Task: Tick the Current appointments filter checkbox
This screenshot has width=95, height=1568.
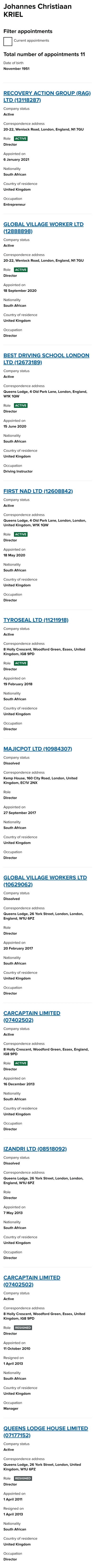Action: (8, 41)
